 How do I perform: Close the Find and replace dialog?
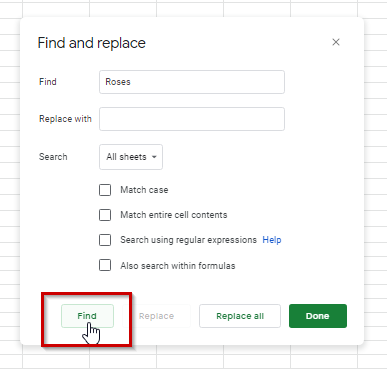[336, 42]
